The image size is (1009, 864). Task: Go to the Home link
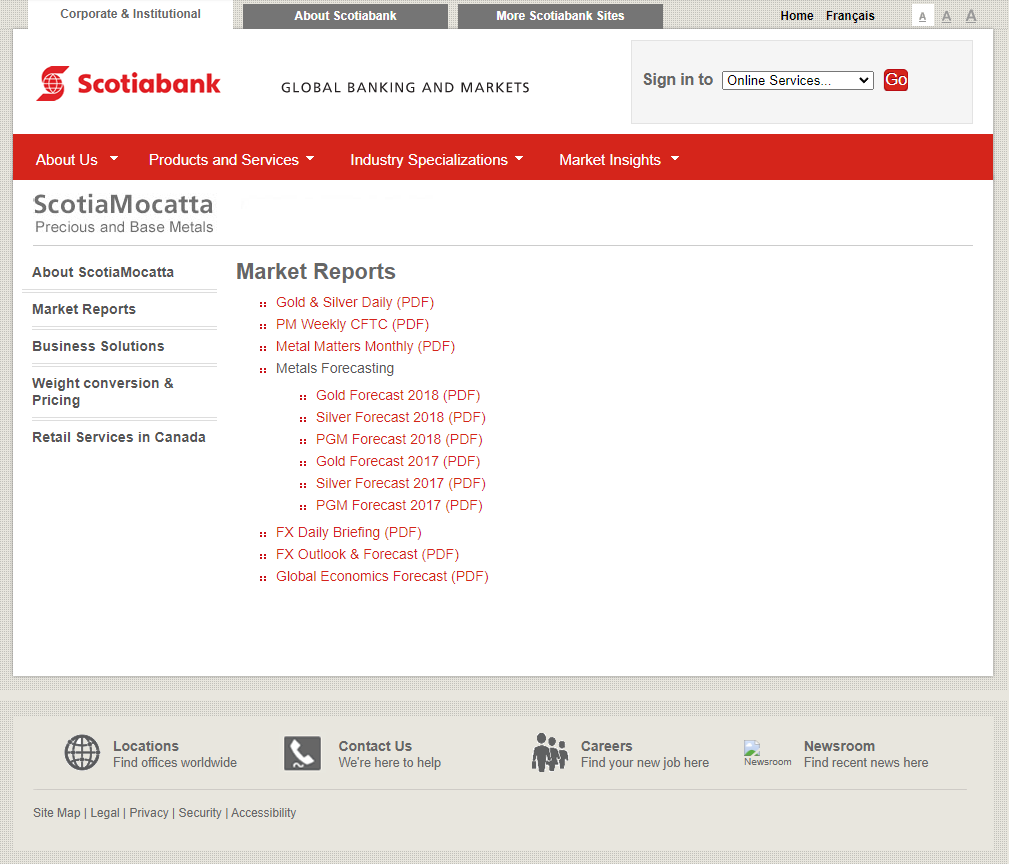(x=797, y=15)
